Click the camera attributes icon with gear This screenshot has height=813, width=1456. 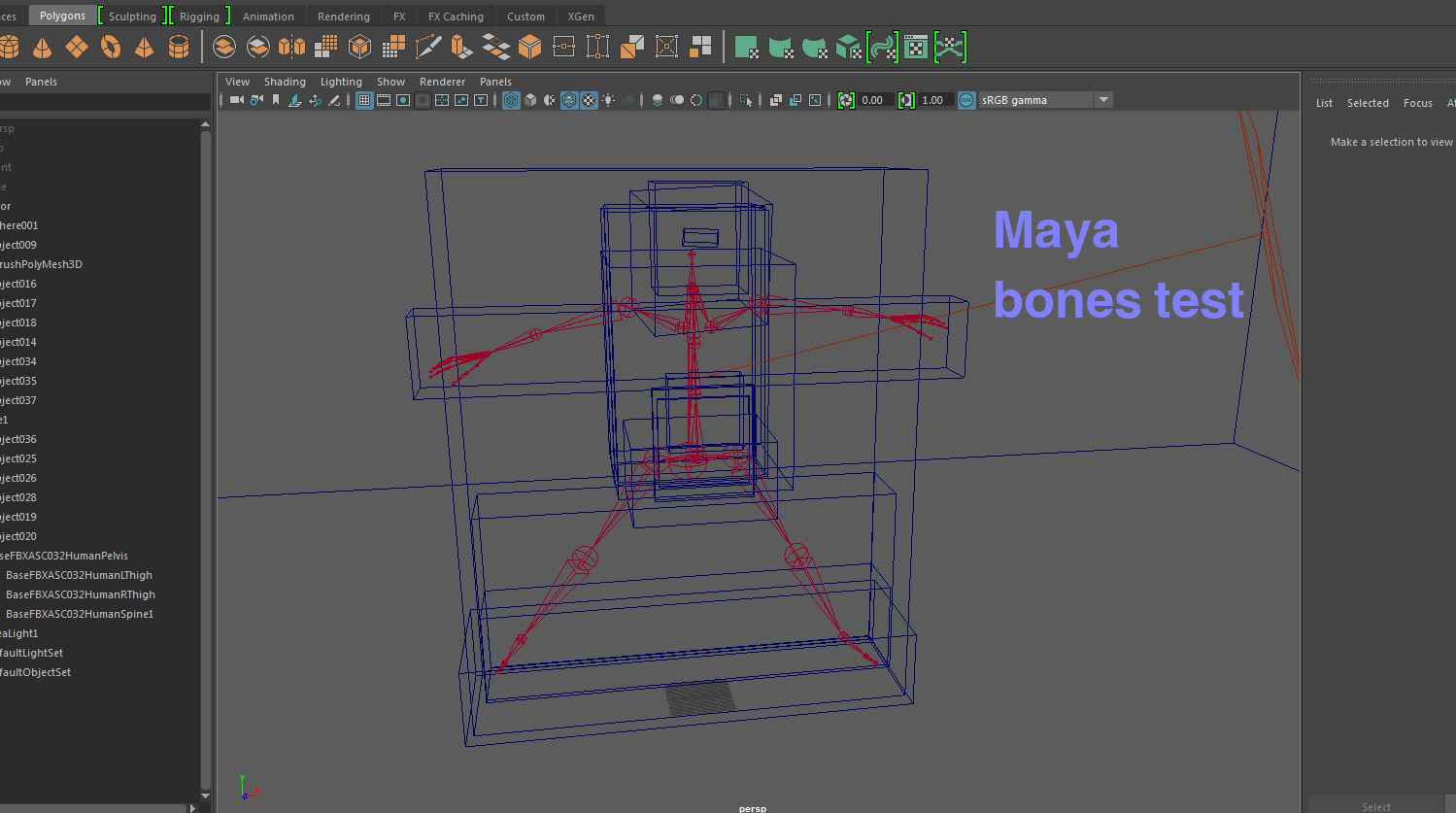click(x=256, y=100)
